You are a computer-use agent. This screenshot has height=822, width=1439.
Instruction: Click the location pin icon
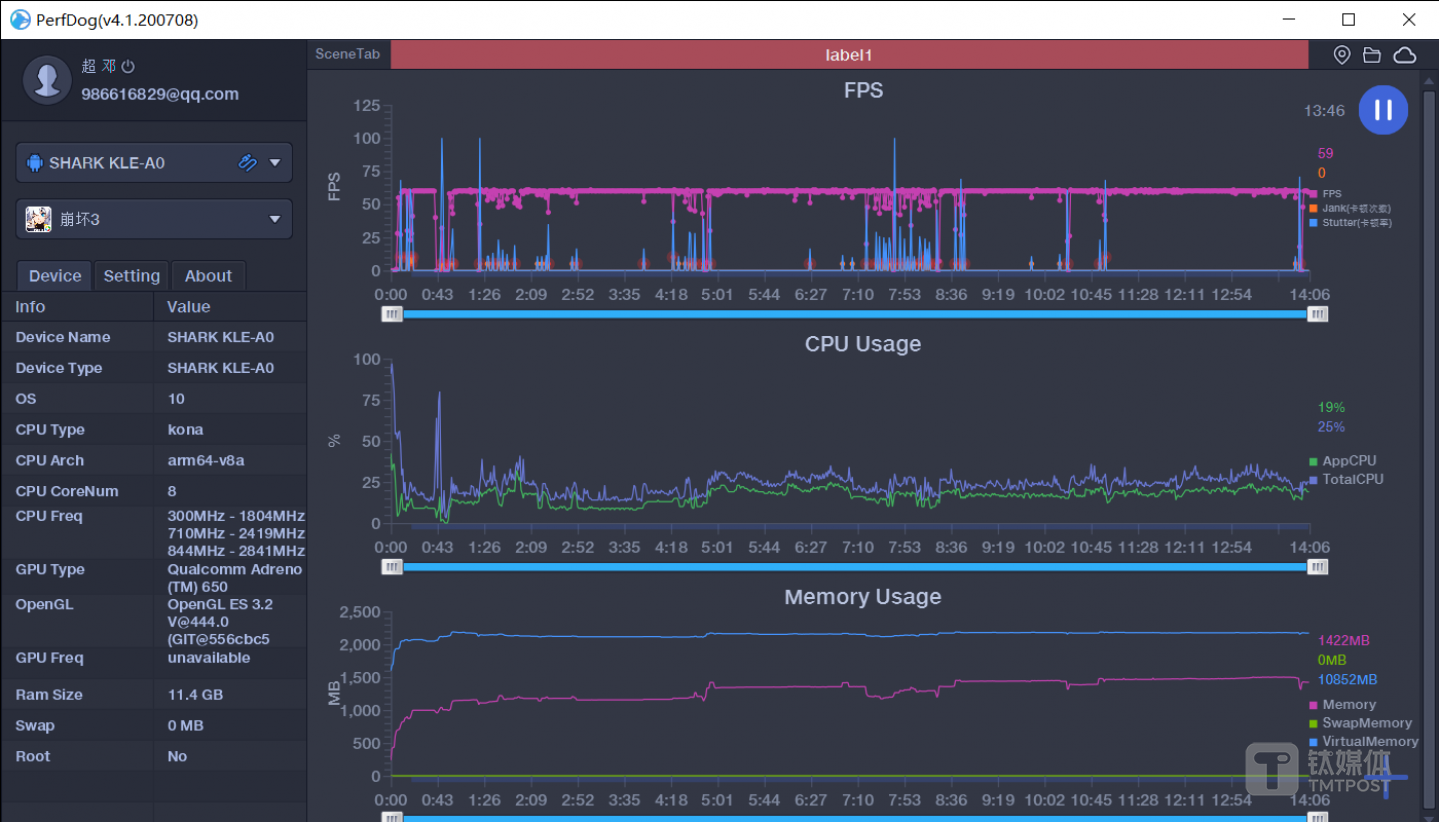(1342, 55)
